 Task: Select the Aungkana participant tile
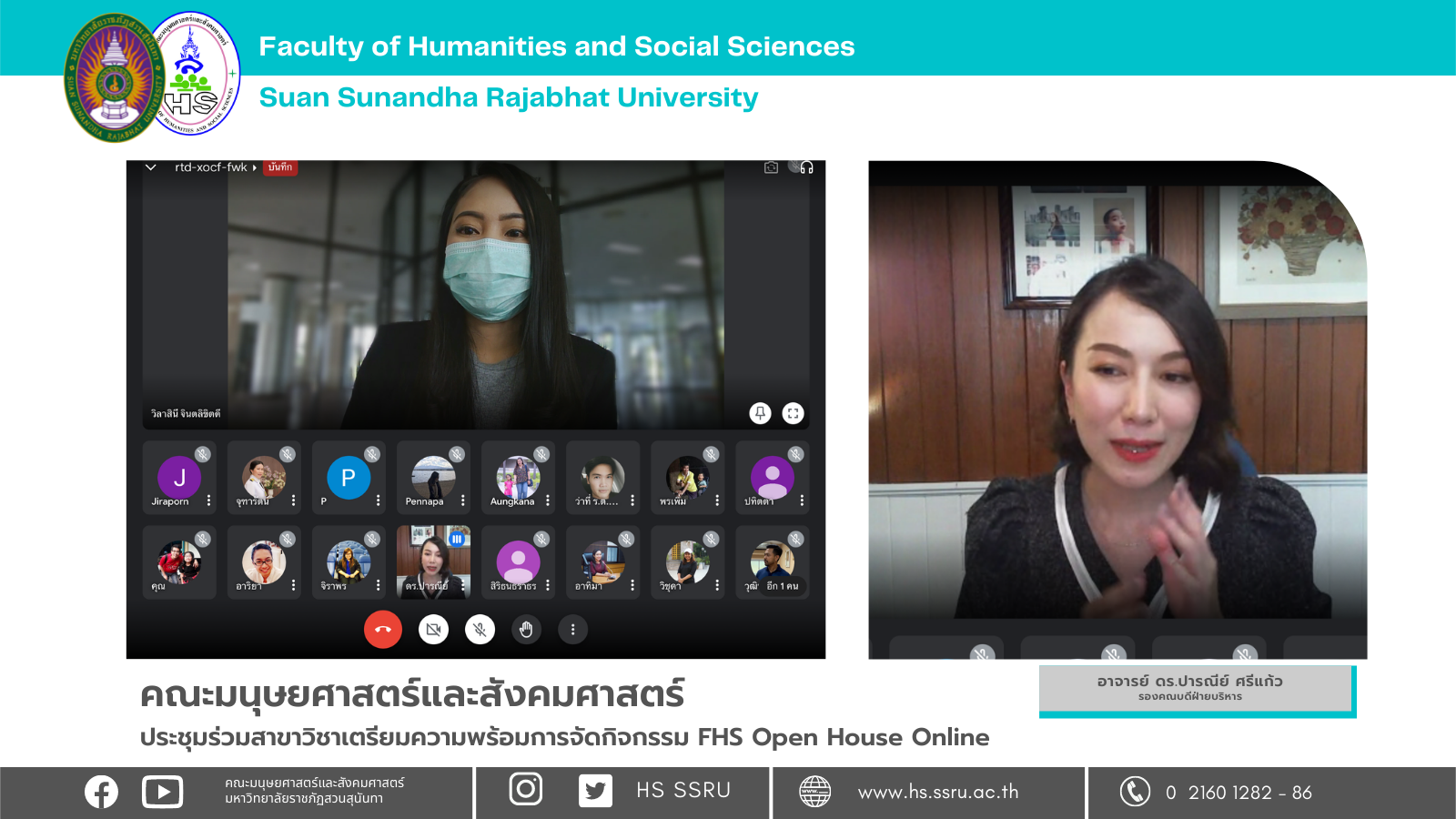pyautogui.click(x=517, y=478)
